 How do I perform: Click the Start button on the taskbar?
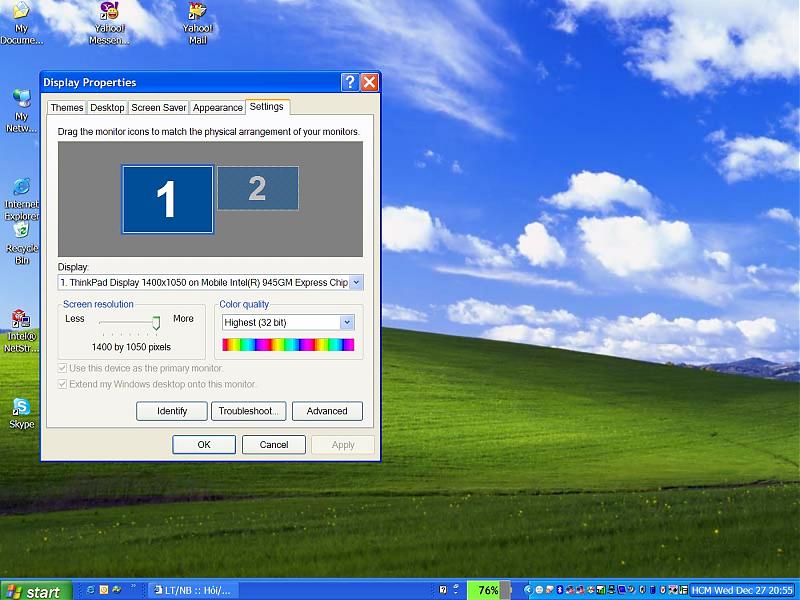[35, 591]
